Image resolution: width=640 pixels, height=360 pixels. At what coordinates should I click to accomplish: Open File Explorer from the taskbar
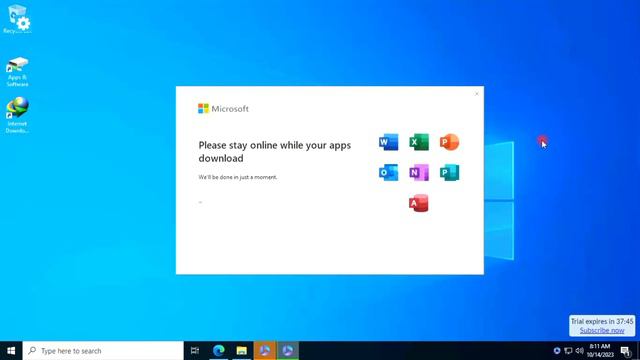[x=242, y=351]
